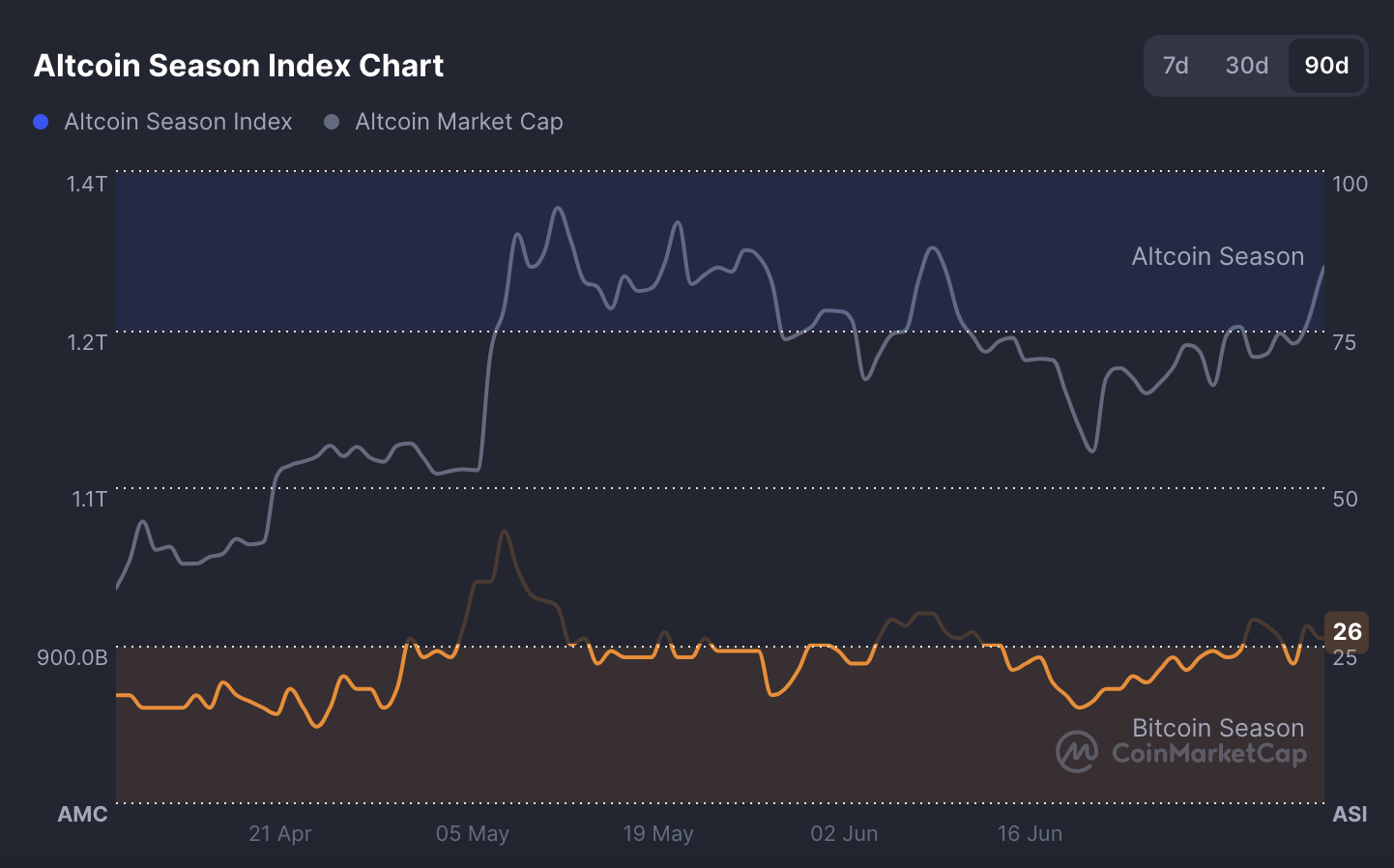Click the 05 May date marker
Image resolution: width=1394 pixels, height=868 pixels.
[x=472, y=833]
